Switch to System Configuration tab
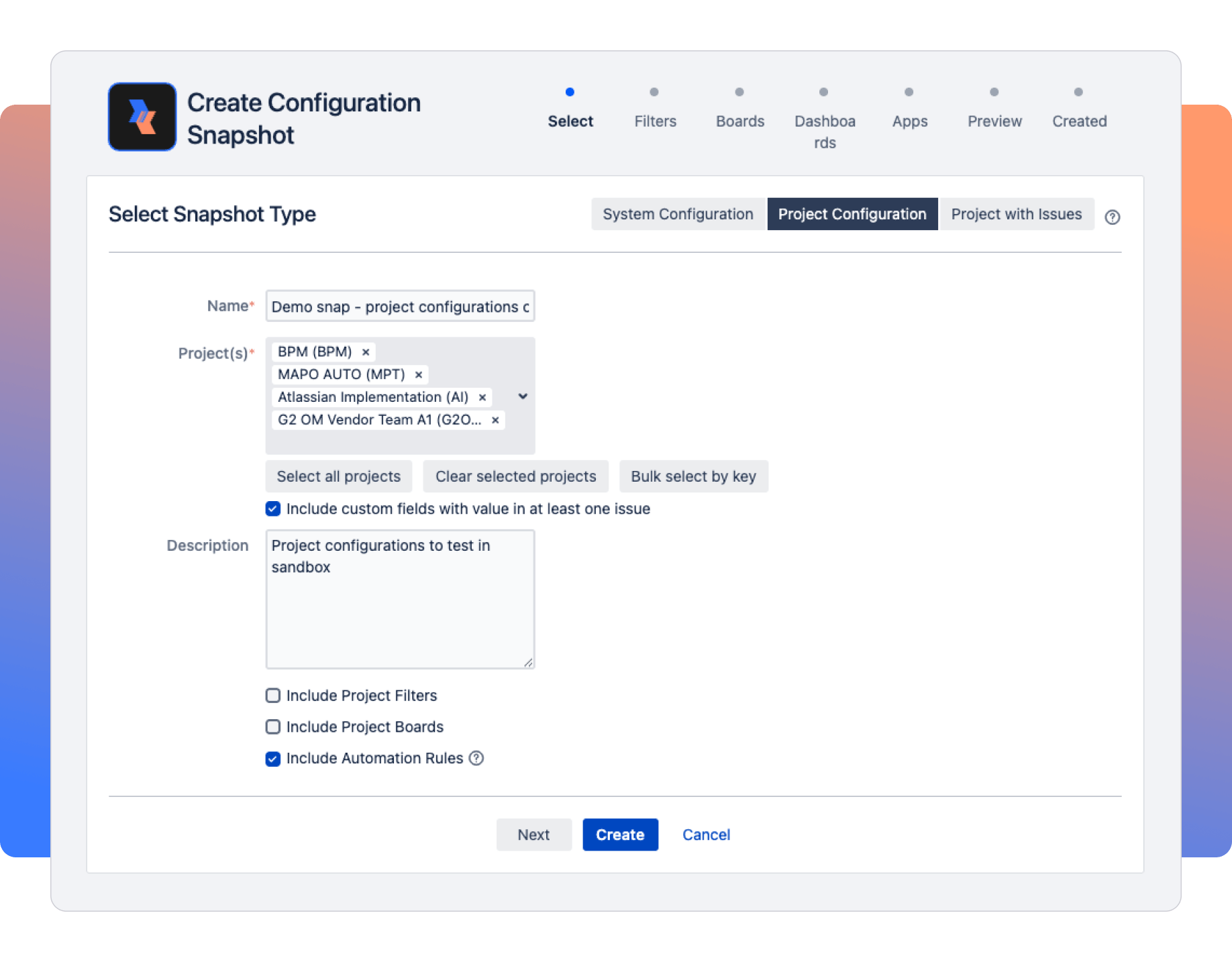 [678, 214]
